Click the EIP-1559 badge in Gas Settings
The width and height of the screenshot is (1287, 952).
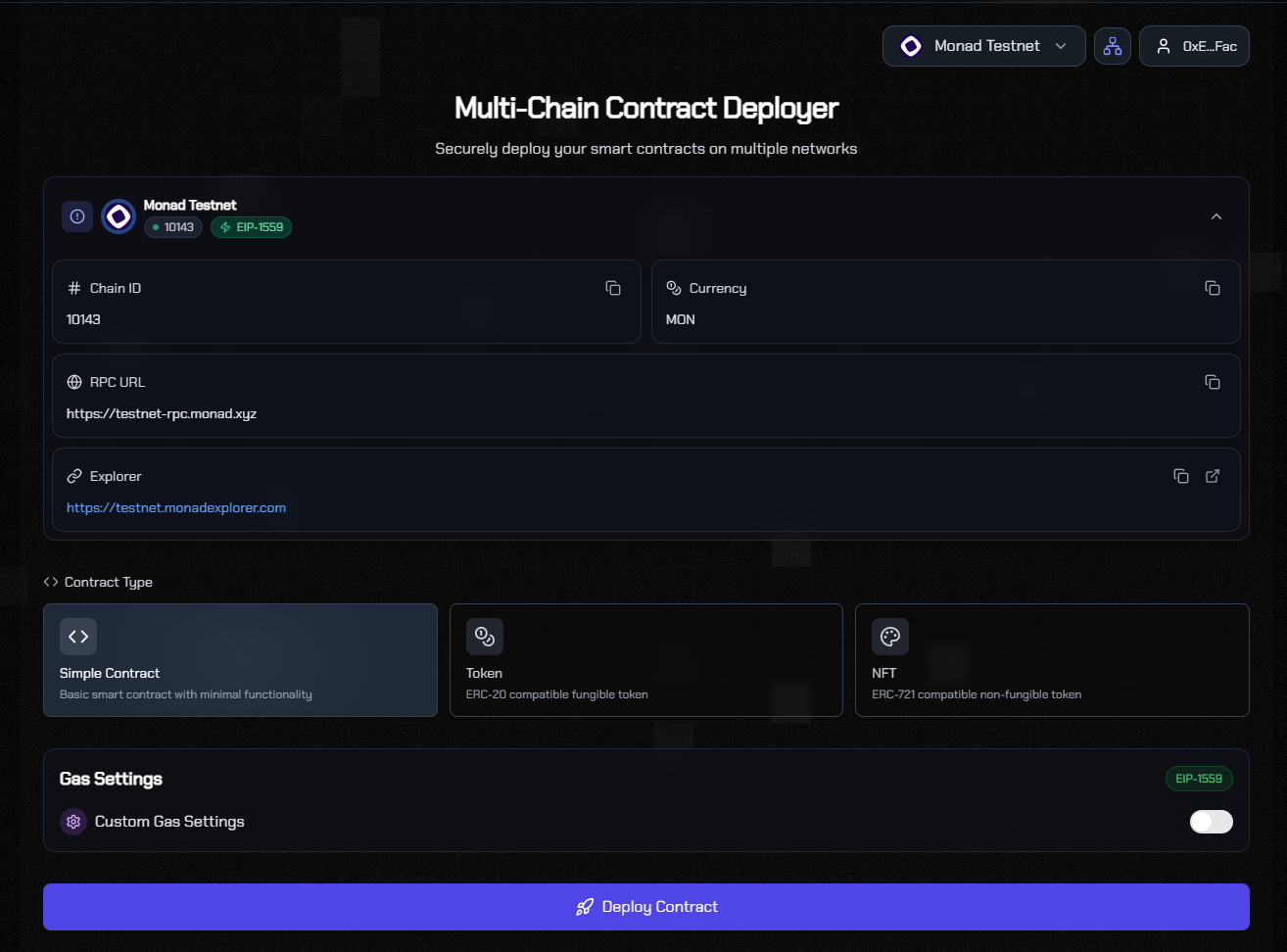point(1199,779)
